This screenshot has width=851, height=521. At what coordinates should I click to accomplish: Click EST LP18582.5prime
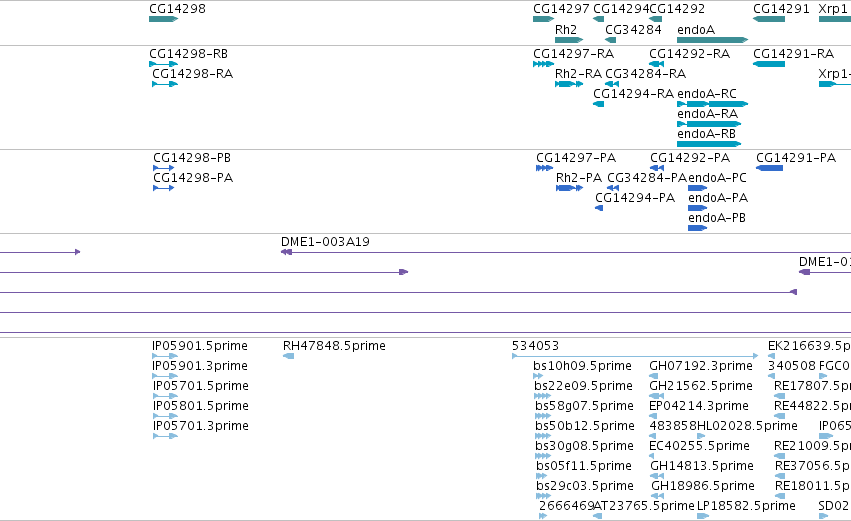pos(746,507)
